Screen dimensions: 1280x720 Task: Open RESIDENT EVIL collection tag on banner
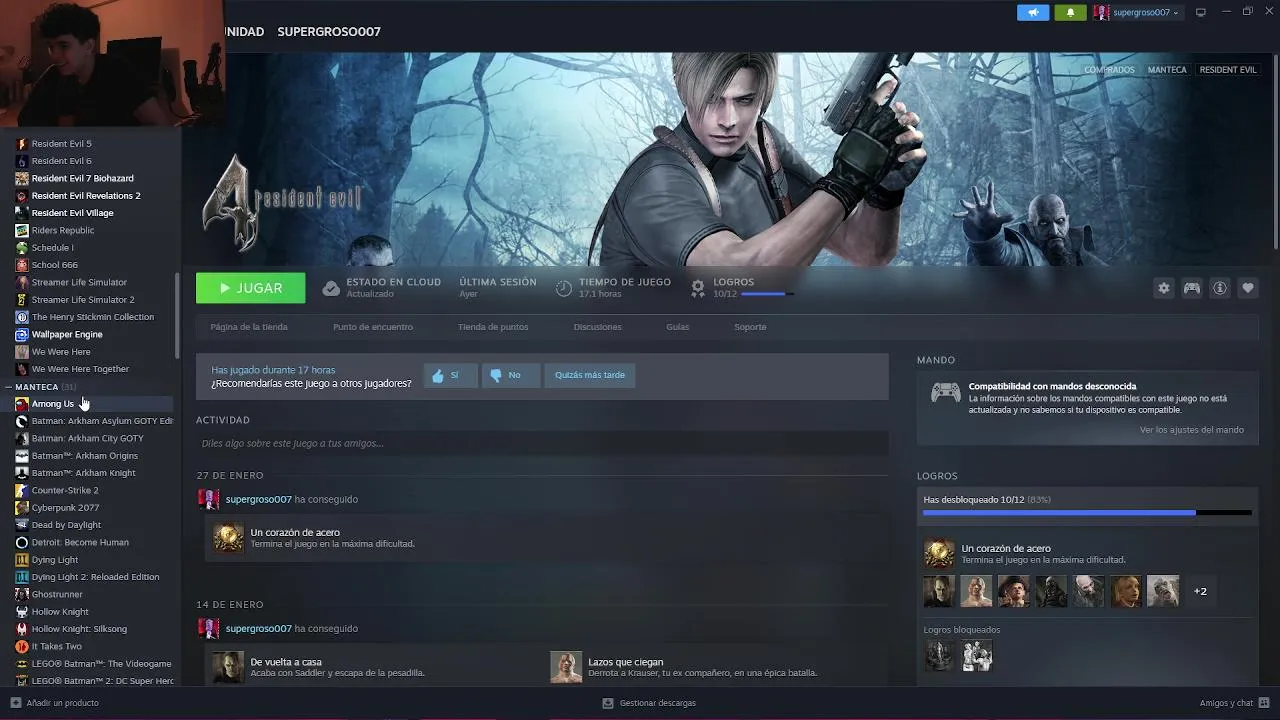pyautogui.click(x=1228, y=70)
